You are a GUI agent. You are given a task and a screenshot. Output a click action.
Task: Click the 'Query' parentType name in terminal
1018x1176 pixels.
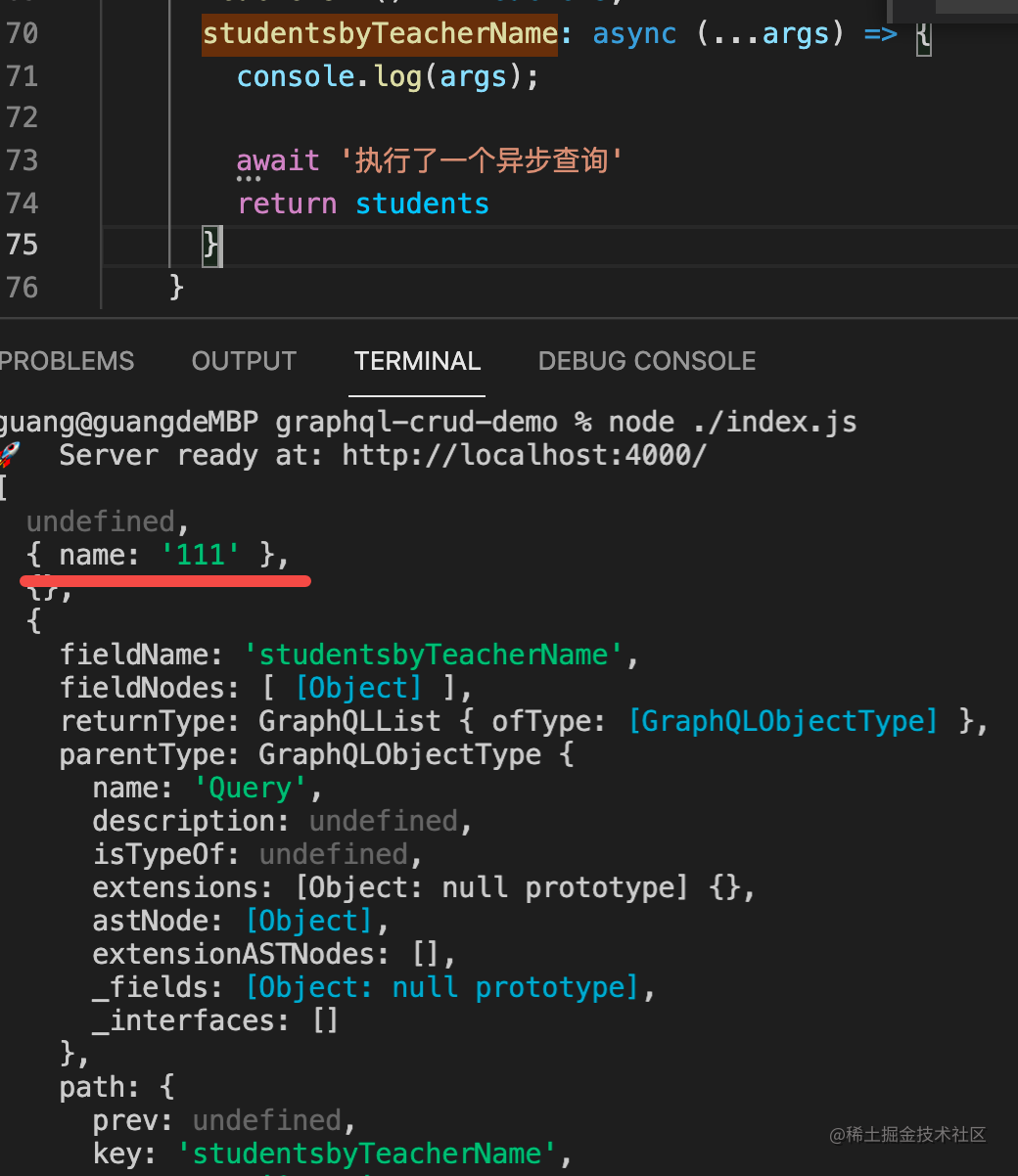(253, 787)
